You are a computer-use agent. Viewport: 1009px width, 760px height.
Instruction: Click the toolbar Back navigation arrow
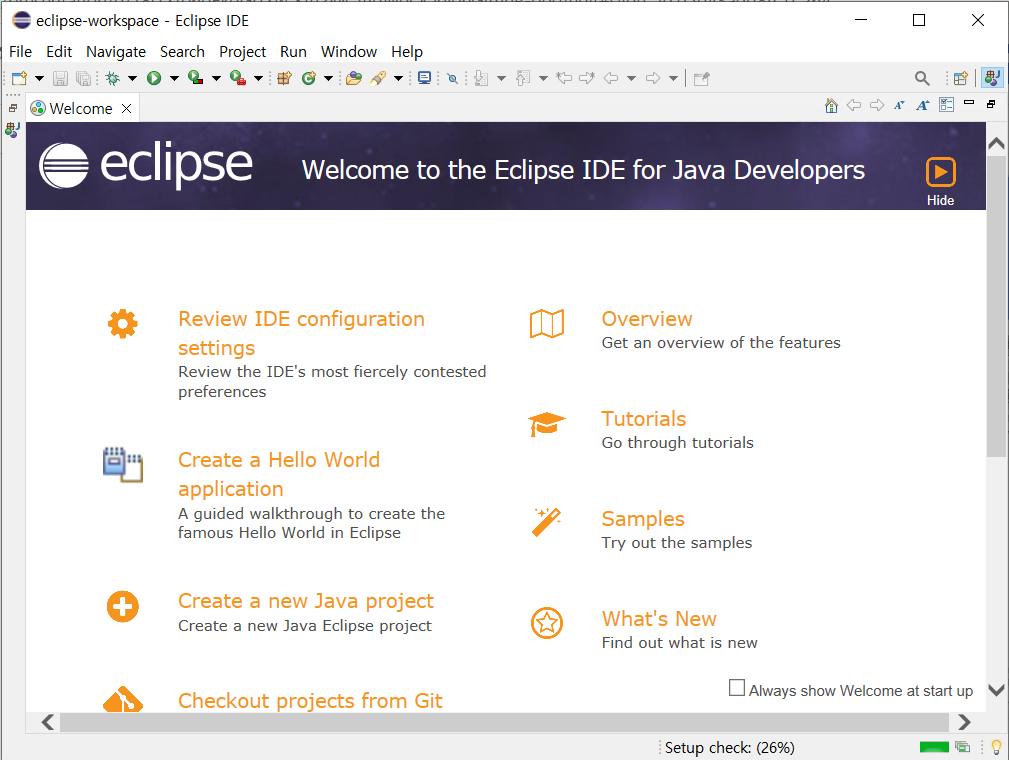[x=611, y=79]
